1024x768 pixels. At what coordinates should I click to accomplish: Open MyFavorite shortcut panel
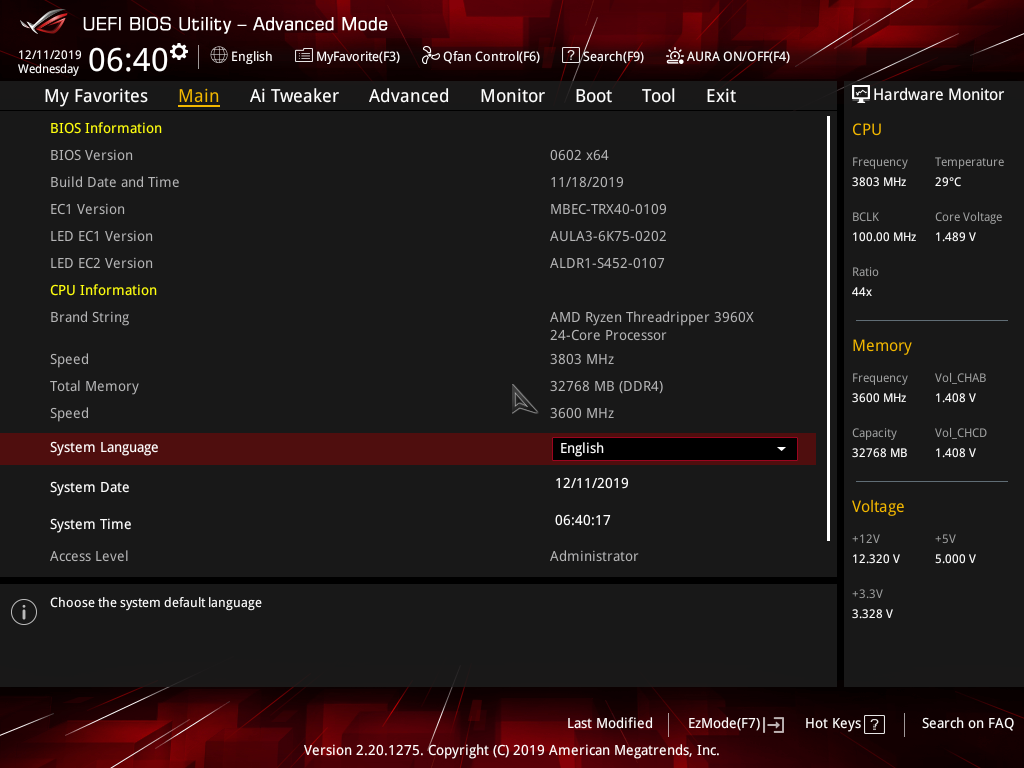click(x=347, y=56)
